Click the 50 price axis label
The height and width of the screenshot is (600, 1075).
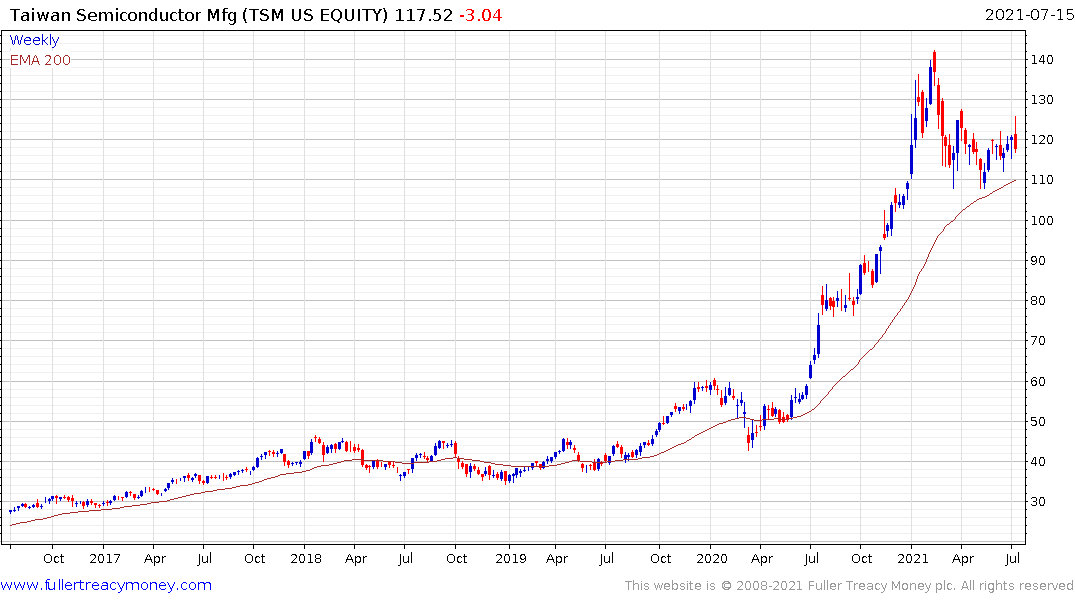click(1038, 421)
